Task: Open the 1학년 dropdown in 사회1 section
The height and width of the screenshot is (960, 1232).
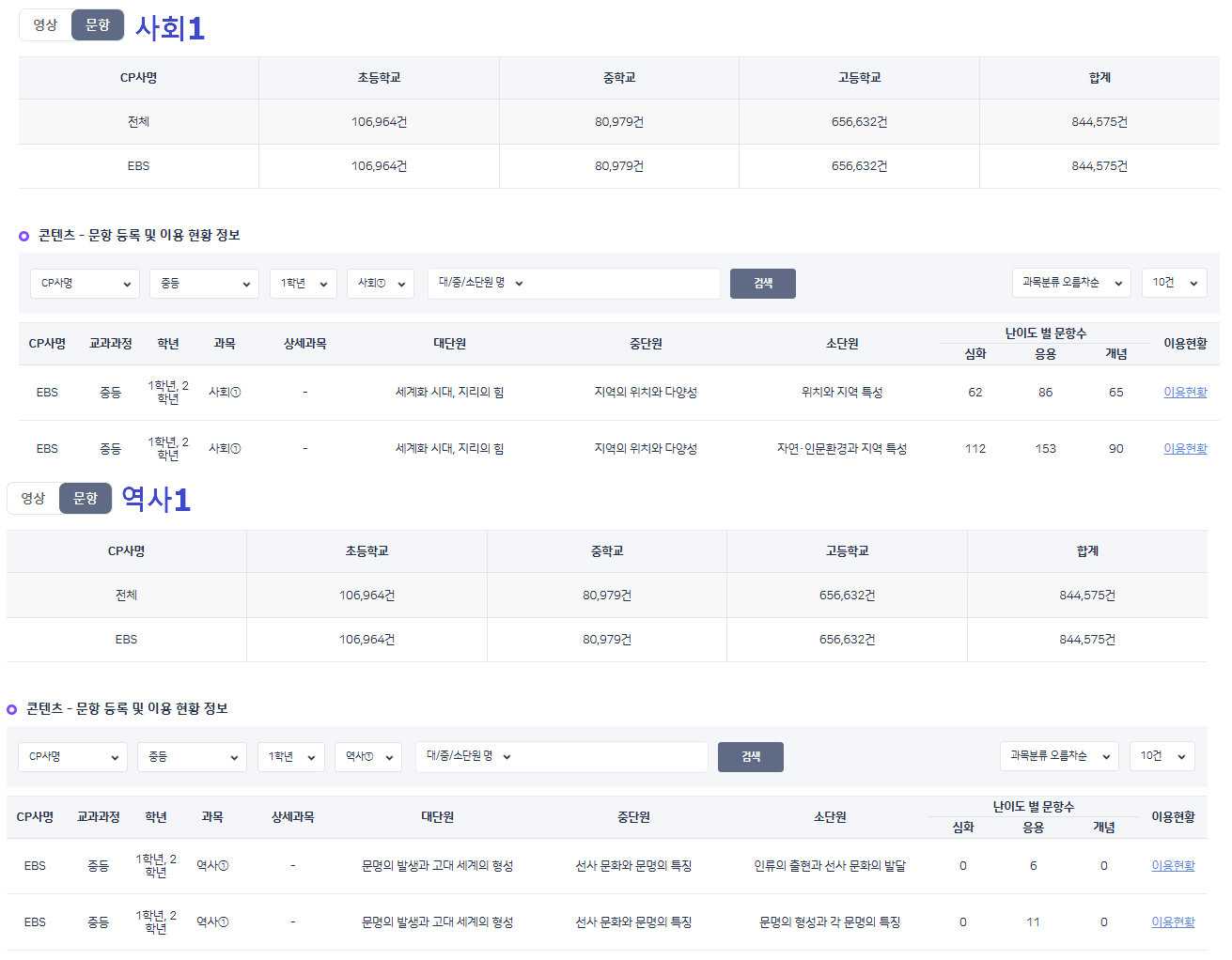Action: (x=303, y=284)
